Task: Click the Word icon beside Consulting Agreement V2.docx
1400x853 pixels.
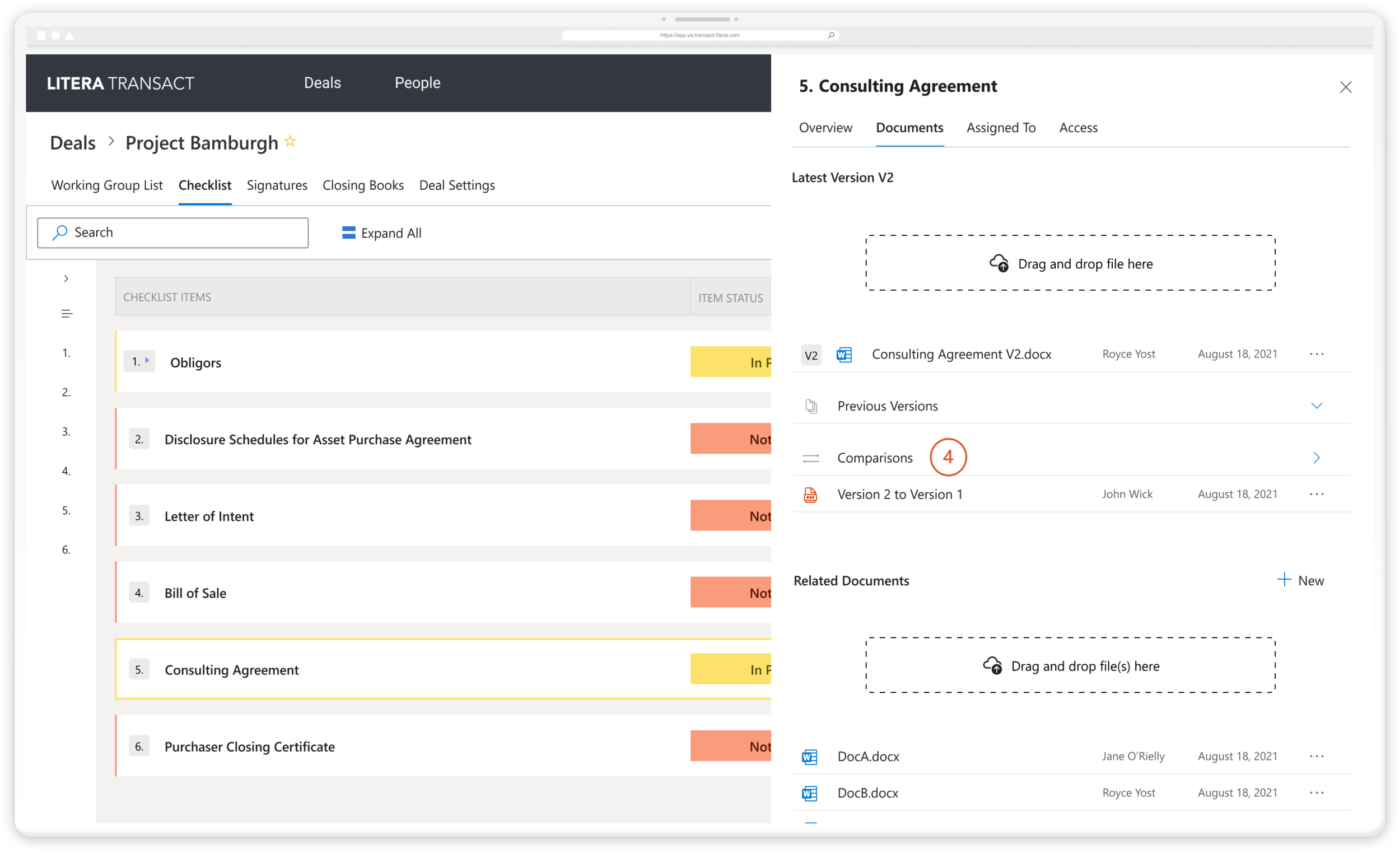Action: pos(845,354)
